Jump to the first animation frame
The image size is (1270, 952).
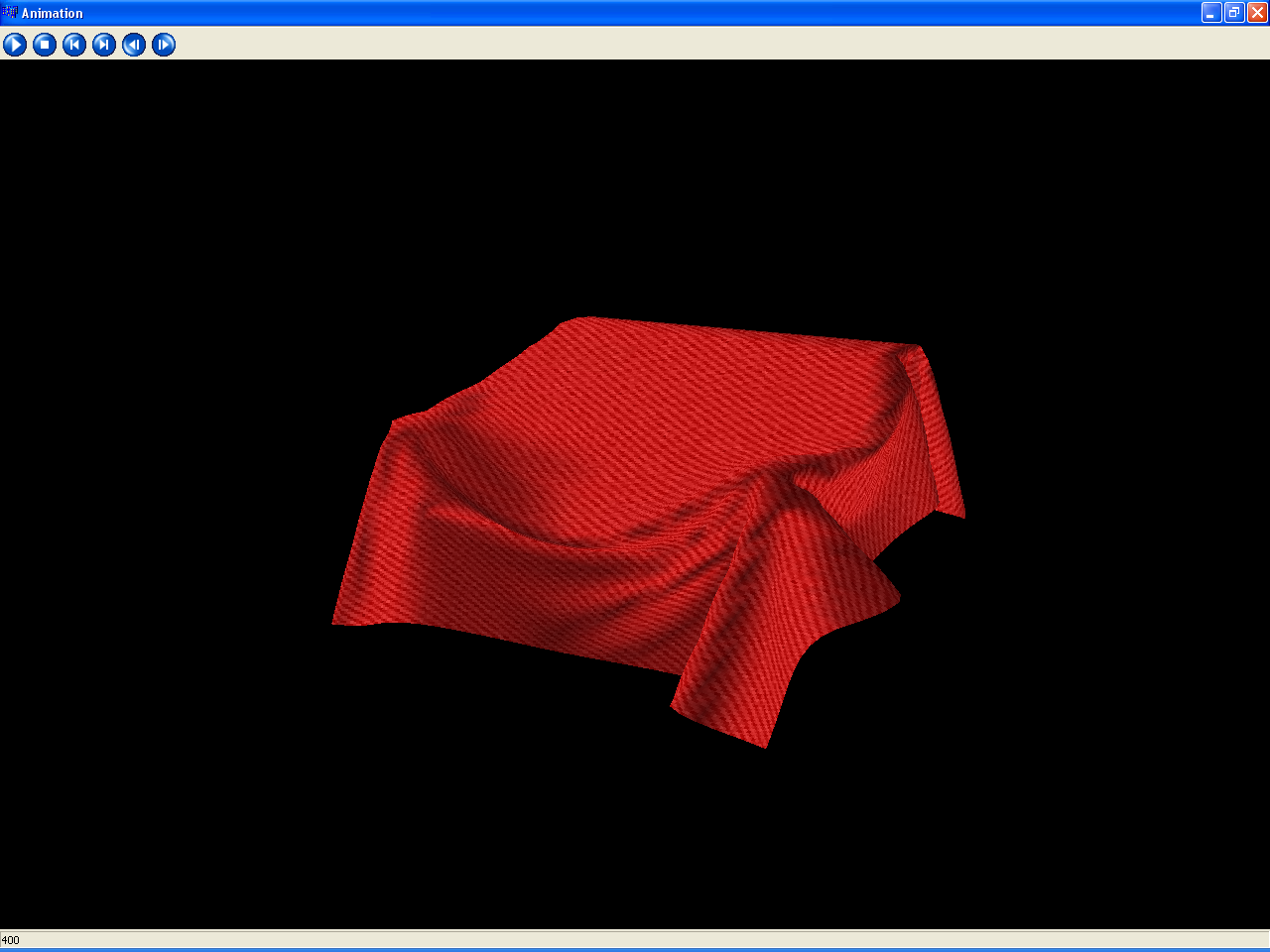(74, 45)
